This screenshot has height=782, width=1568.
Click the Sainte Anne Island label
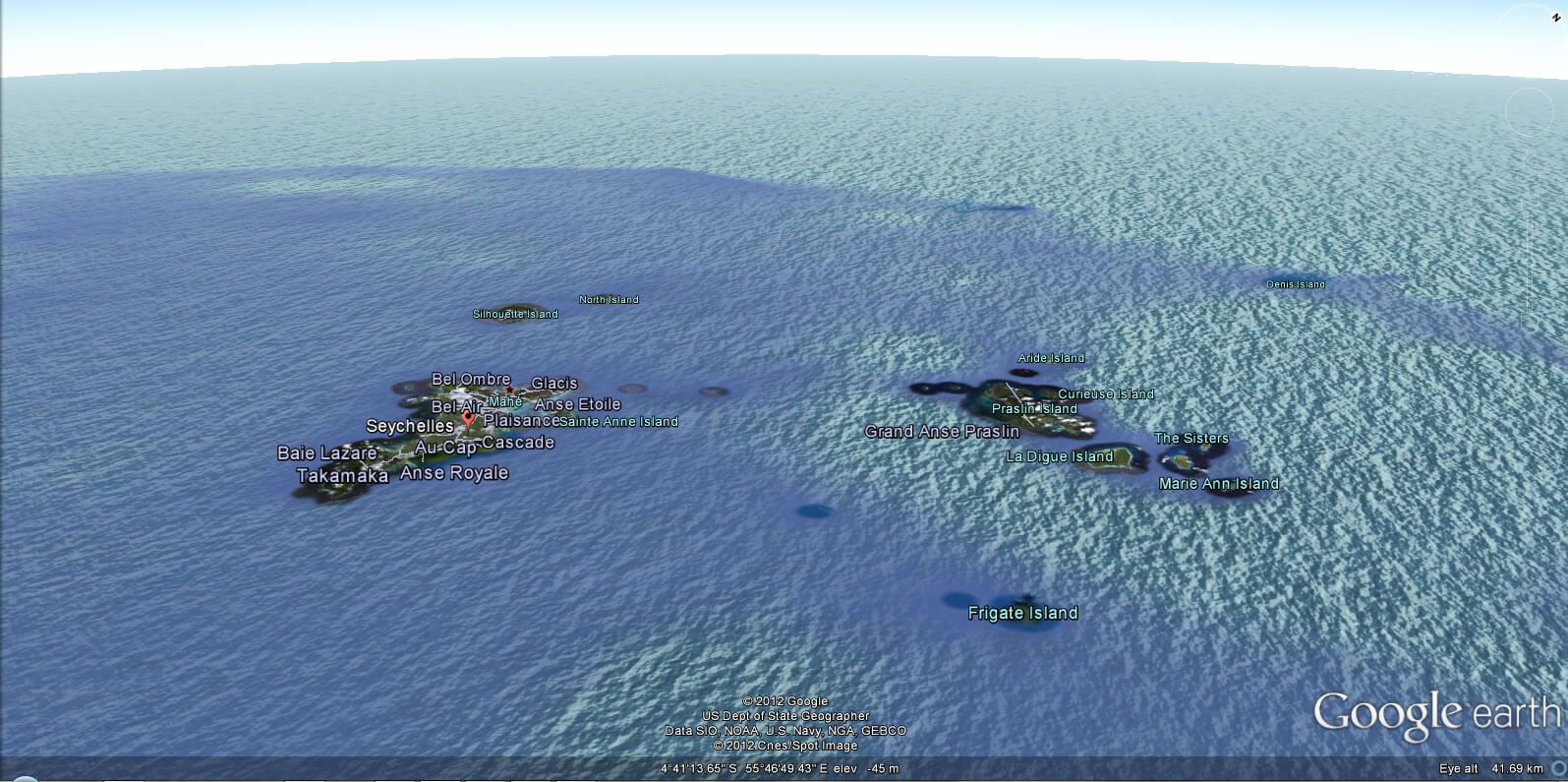618,422
